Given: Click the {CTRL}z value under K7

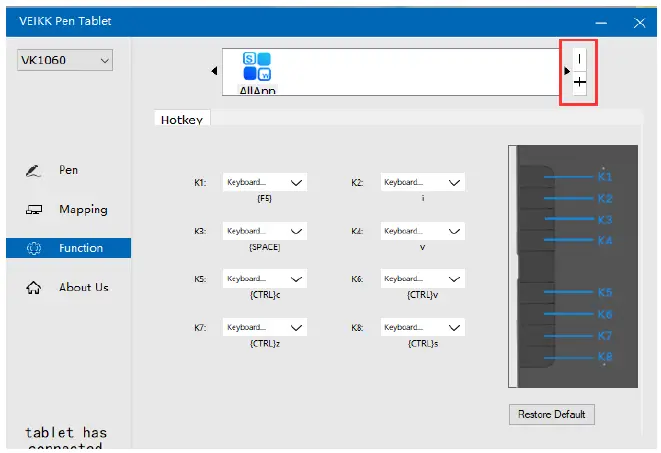Looking at the screenshot, I should [265, 344].
